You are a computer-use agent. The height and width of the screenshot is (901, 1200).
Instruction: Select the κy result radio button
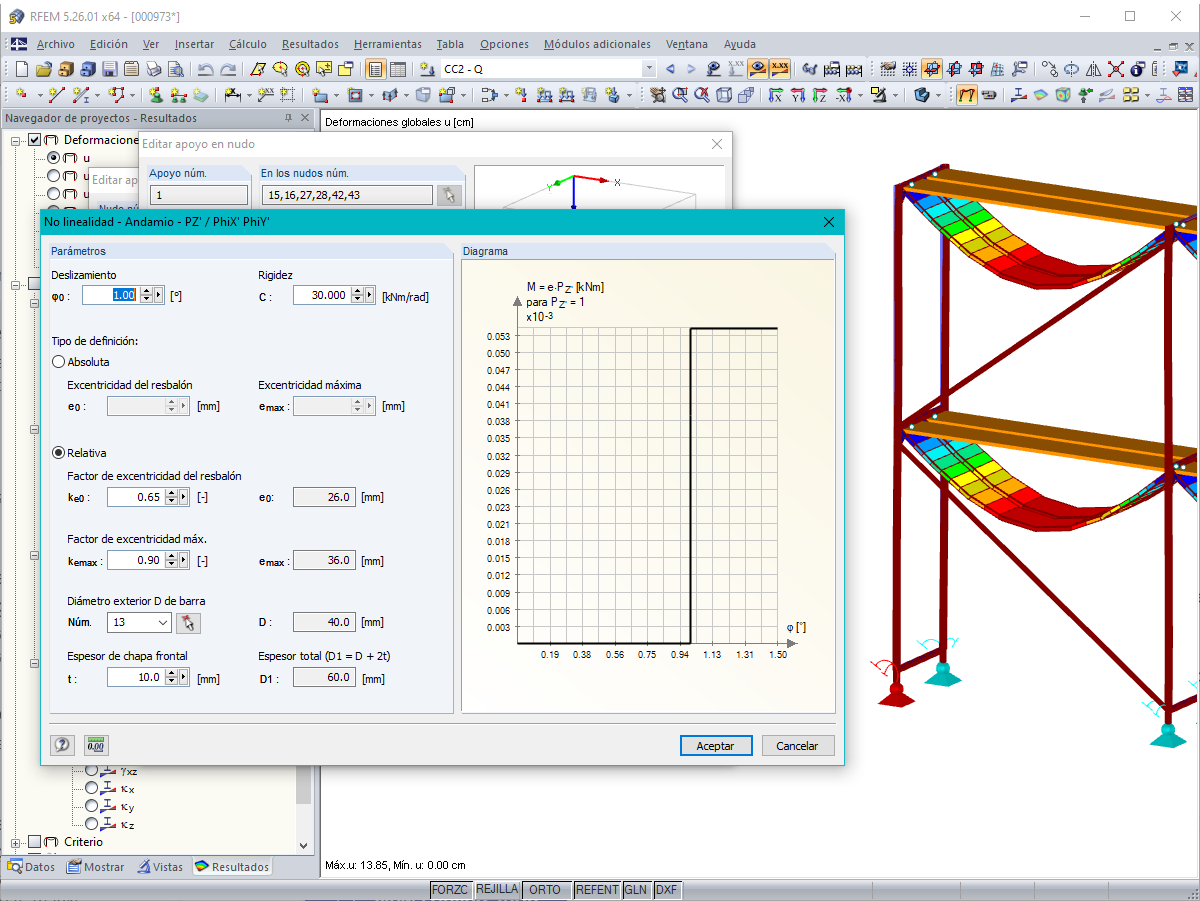tap(92, 806)
